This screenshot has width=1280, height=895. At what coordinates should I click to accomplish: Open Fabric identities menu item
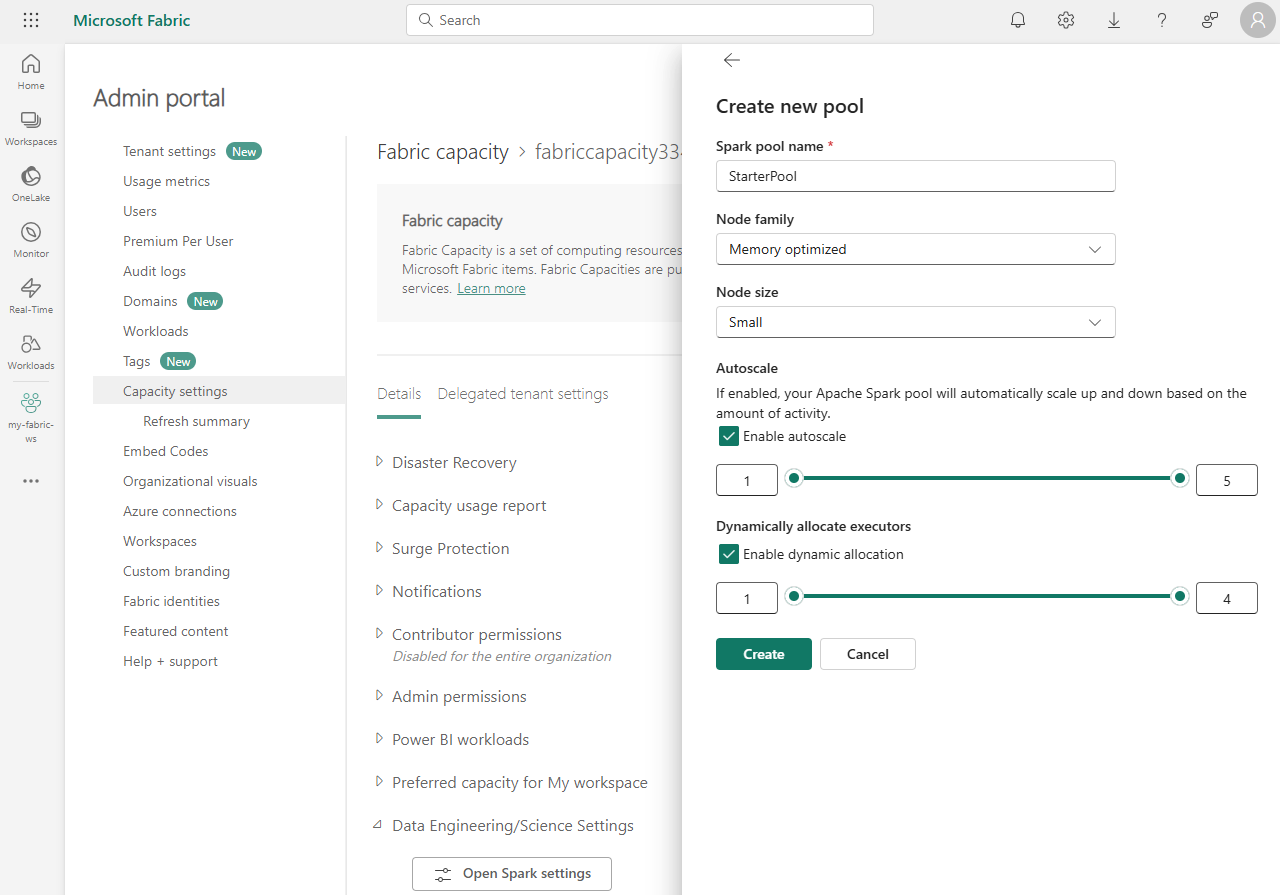(171, 601)
